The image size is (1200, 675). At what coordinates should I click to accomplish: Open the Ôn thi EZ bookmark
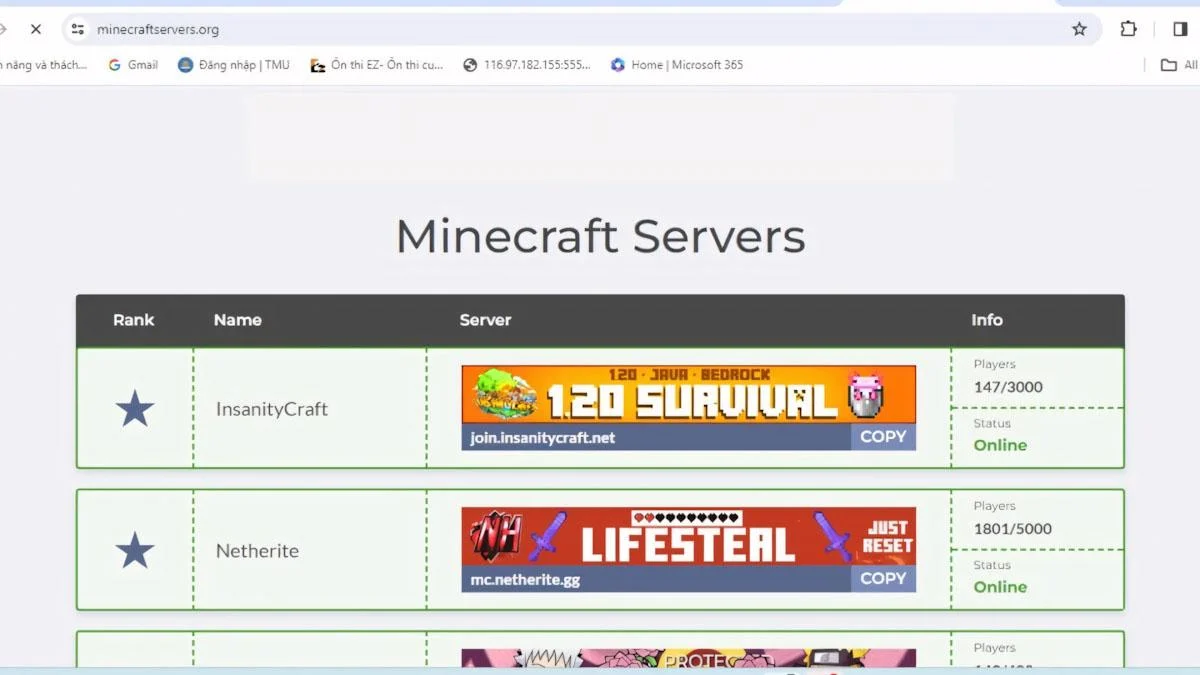tap(377, 65)
